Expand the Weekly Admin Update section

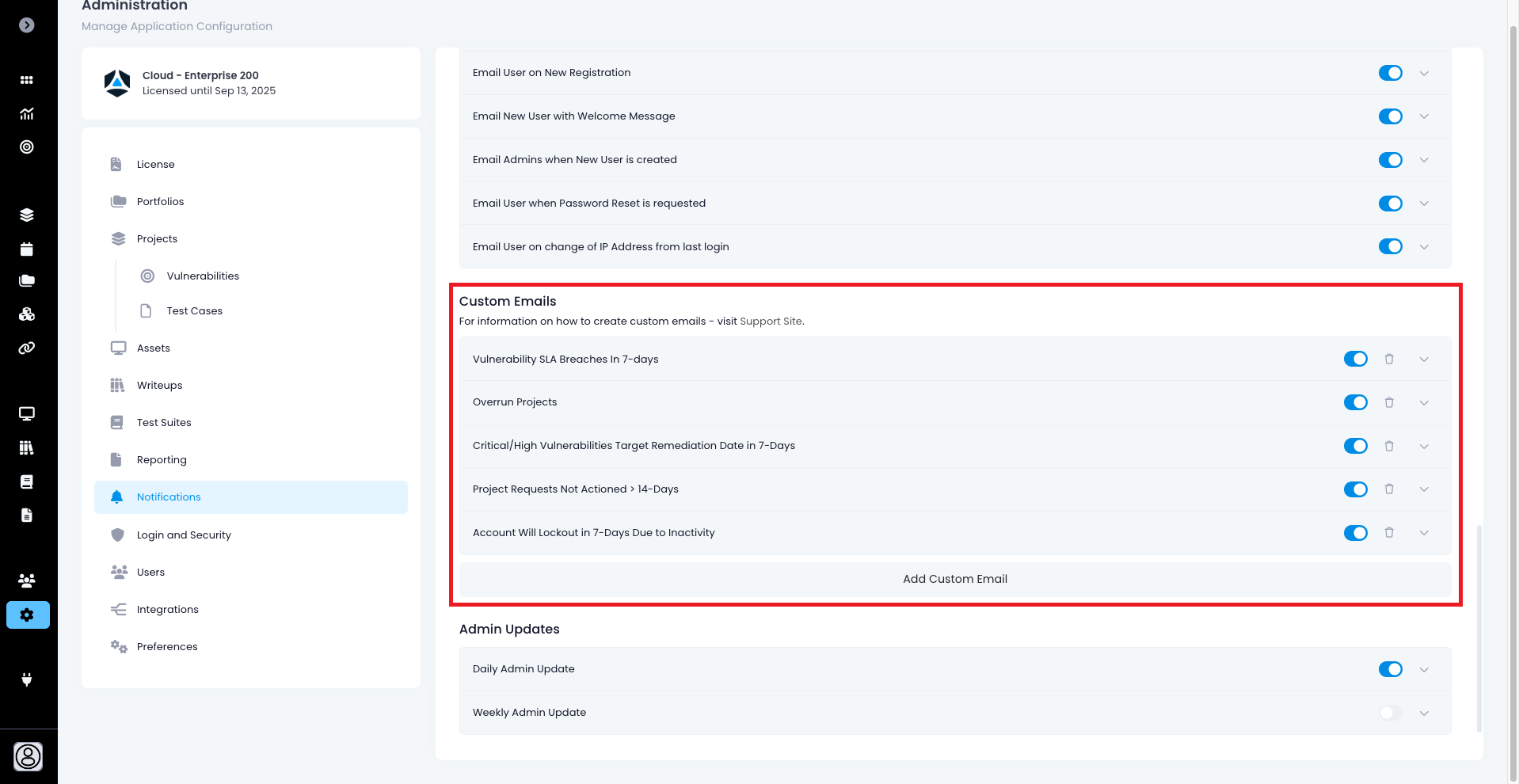tap(1424, 713)
